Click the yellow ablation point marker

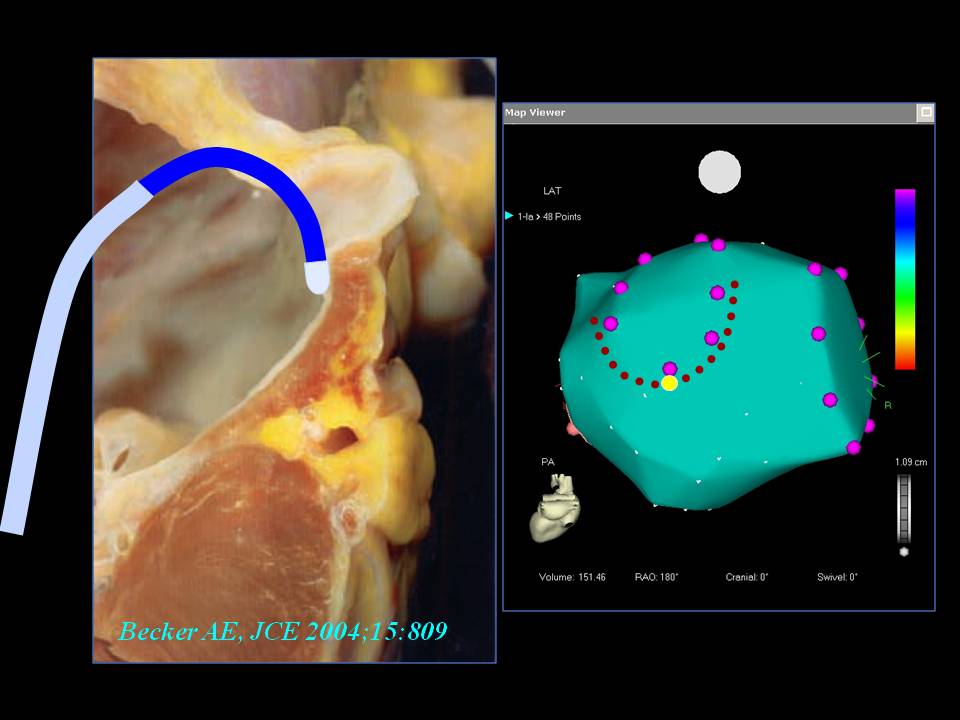pos(669,383)
